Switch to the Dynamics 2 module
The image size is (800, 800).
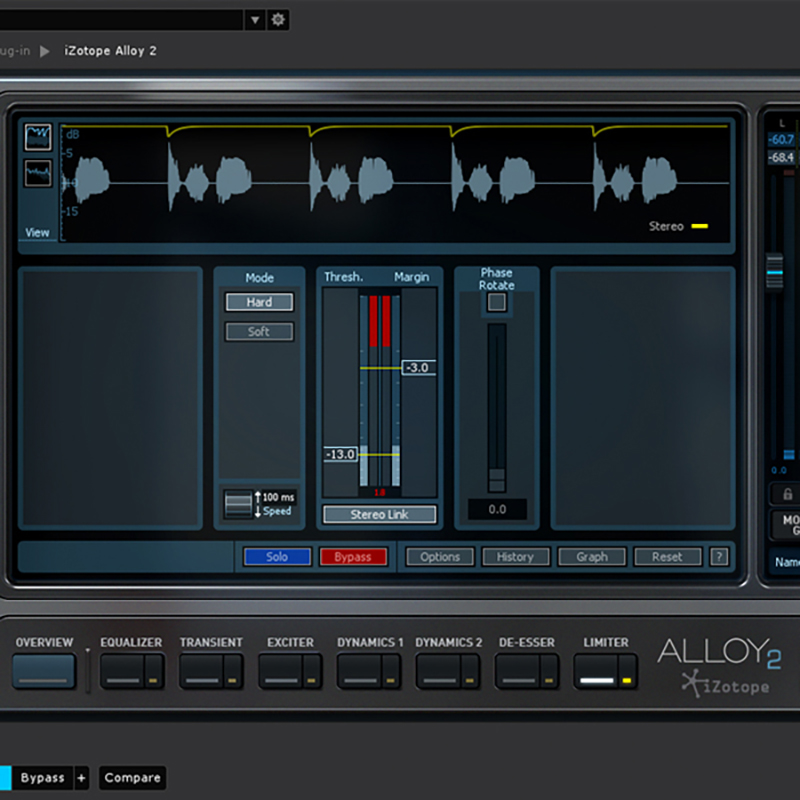(x=439, y=671)
